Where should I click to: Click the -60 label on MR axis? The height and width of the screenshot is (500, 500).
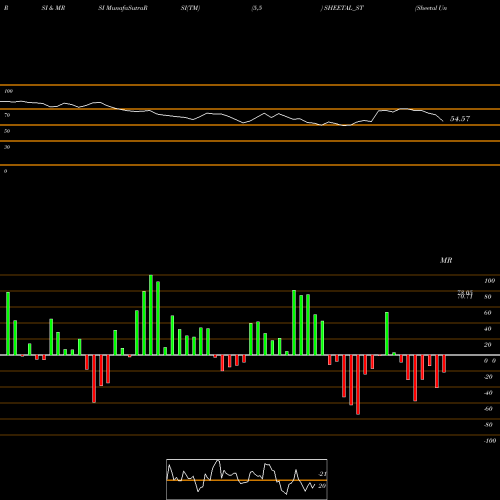pyautogui.click(x=488, y=409)
